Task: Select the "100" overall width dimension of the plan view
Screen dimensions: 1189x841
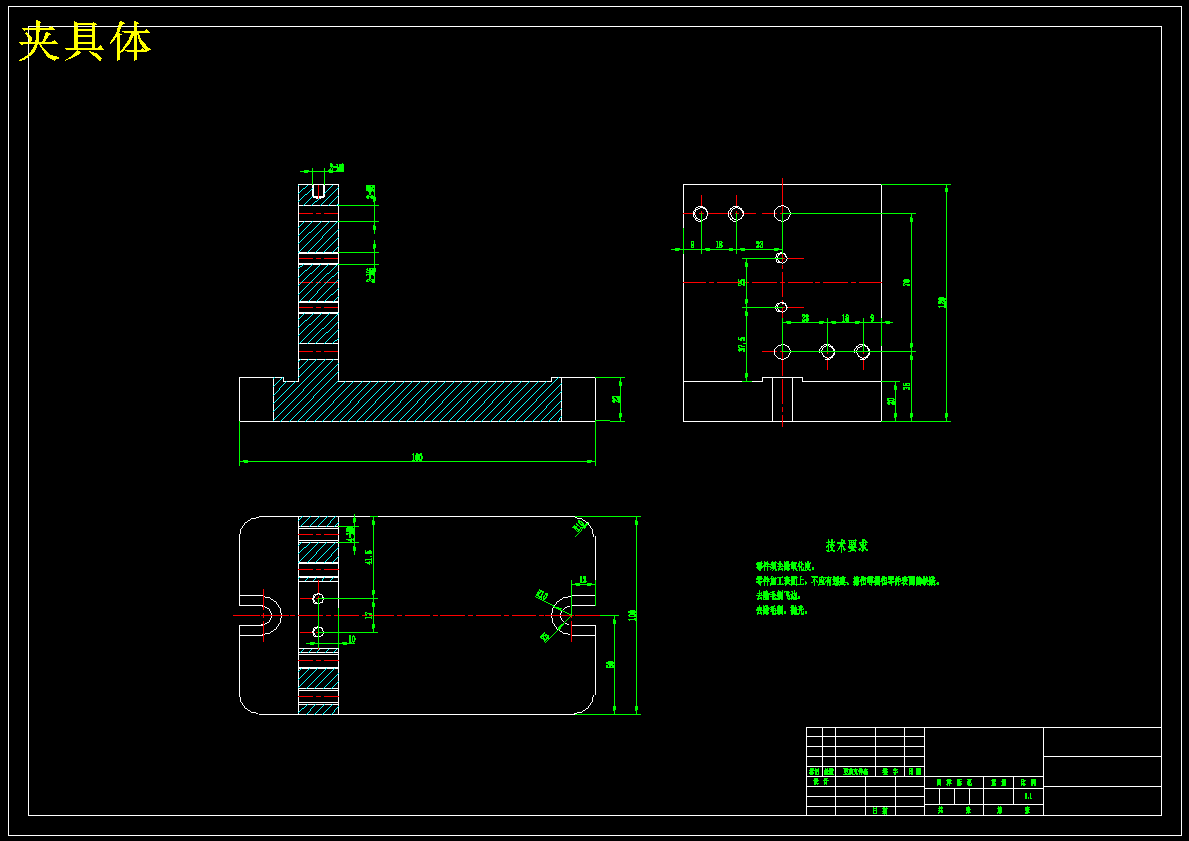Action: (632, 614)
